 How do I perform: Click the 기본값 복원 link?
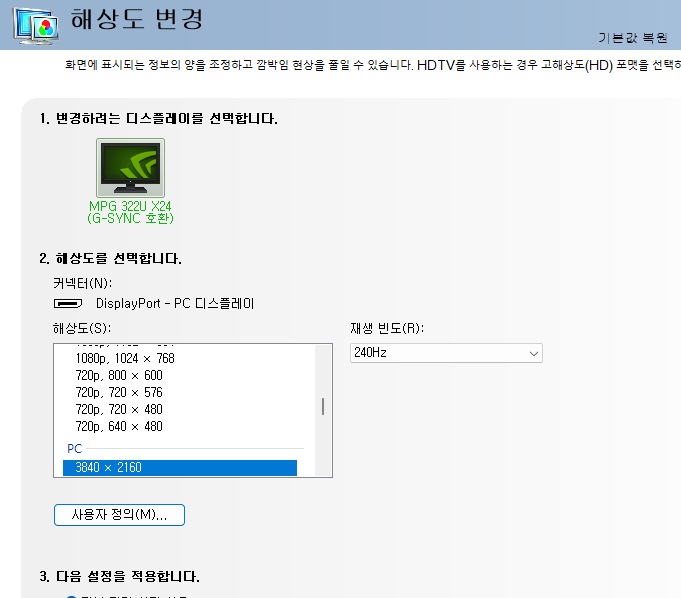(632, 38)
